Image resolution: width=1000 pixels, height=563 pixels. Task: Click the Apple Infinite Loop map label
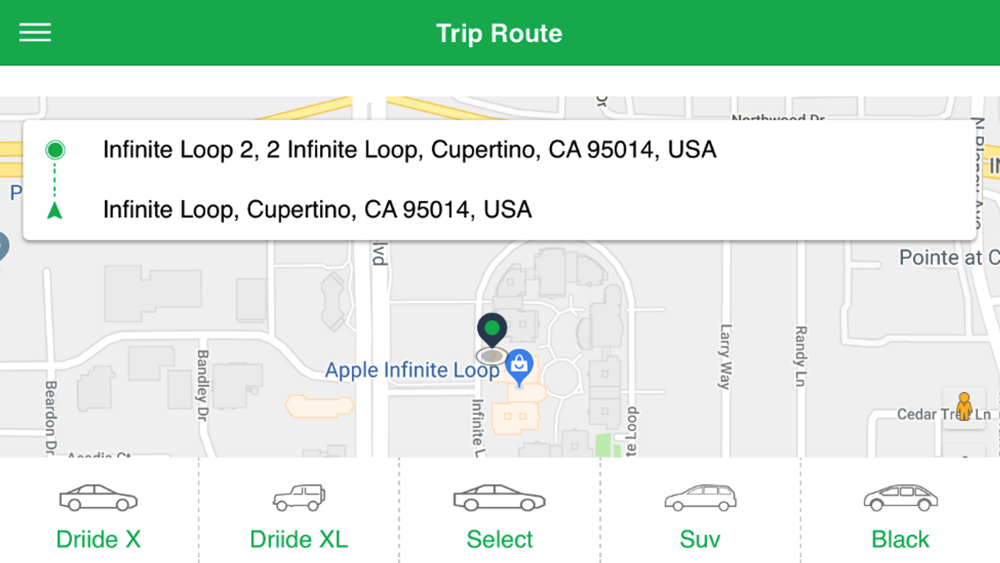[412, 370]
